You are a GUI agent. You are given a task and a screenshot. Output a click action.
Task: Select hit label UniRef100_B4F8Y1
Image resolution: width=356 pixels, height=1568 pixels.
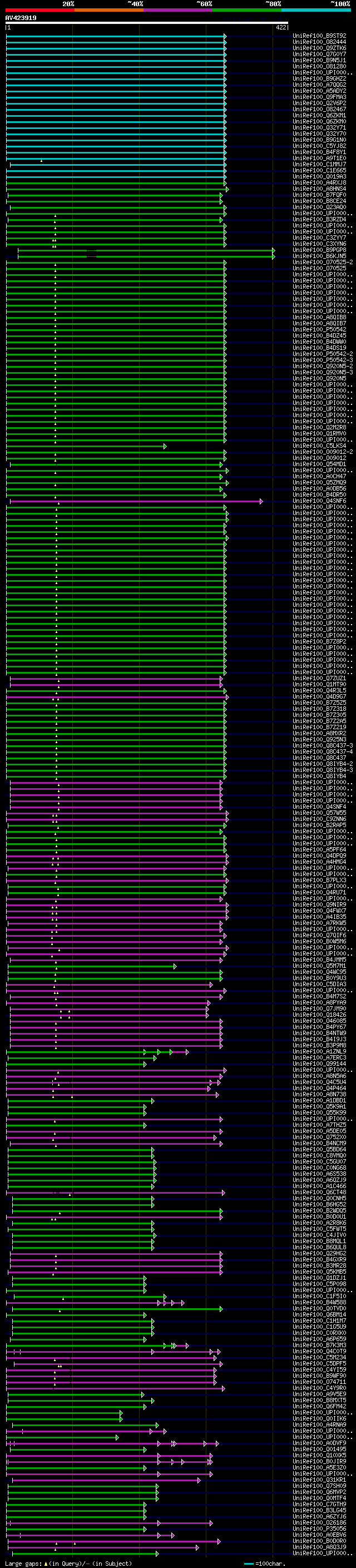pyautogui.click(x=319, y=152)
